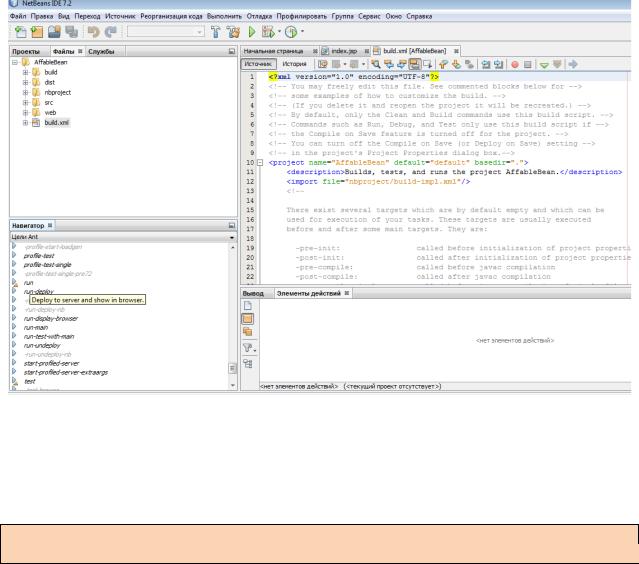639x564 pixels.
Task: Toggle group view icon in Action Items
Action: (x=248, y=364)
